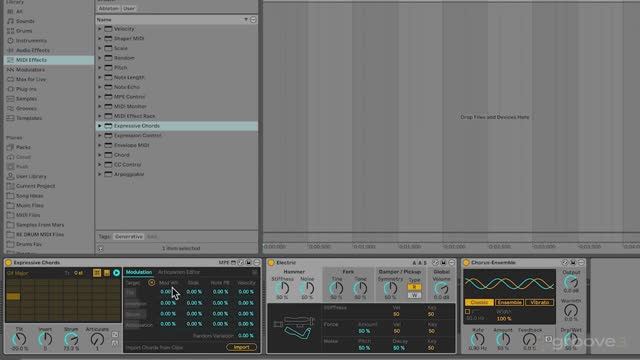This screenshot has width=640, height=360.
Task: Toggle the second yellow square in Expressive Chords
Action: [x=107, y=273]
